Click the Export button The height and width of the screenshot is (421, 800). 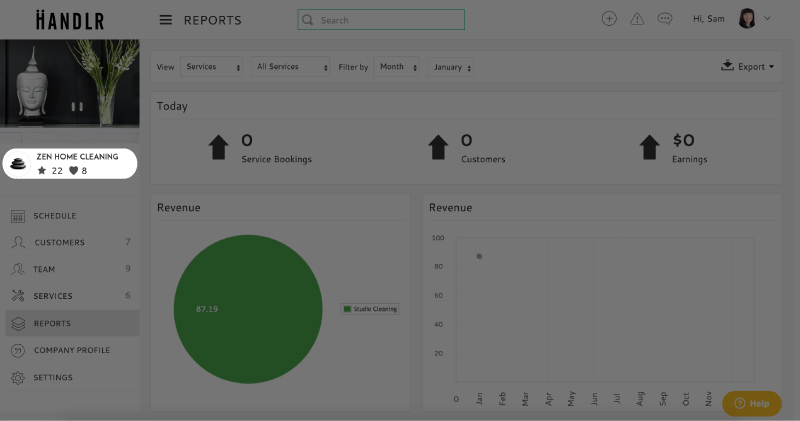point(748,67)
